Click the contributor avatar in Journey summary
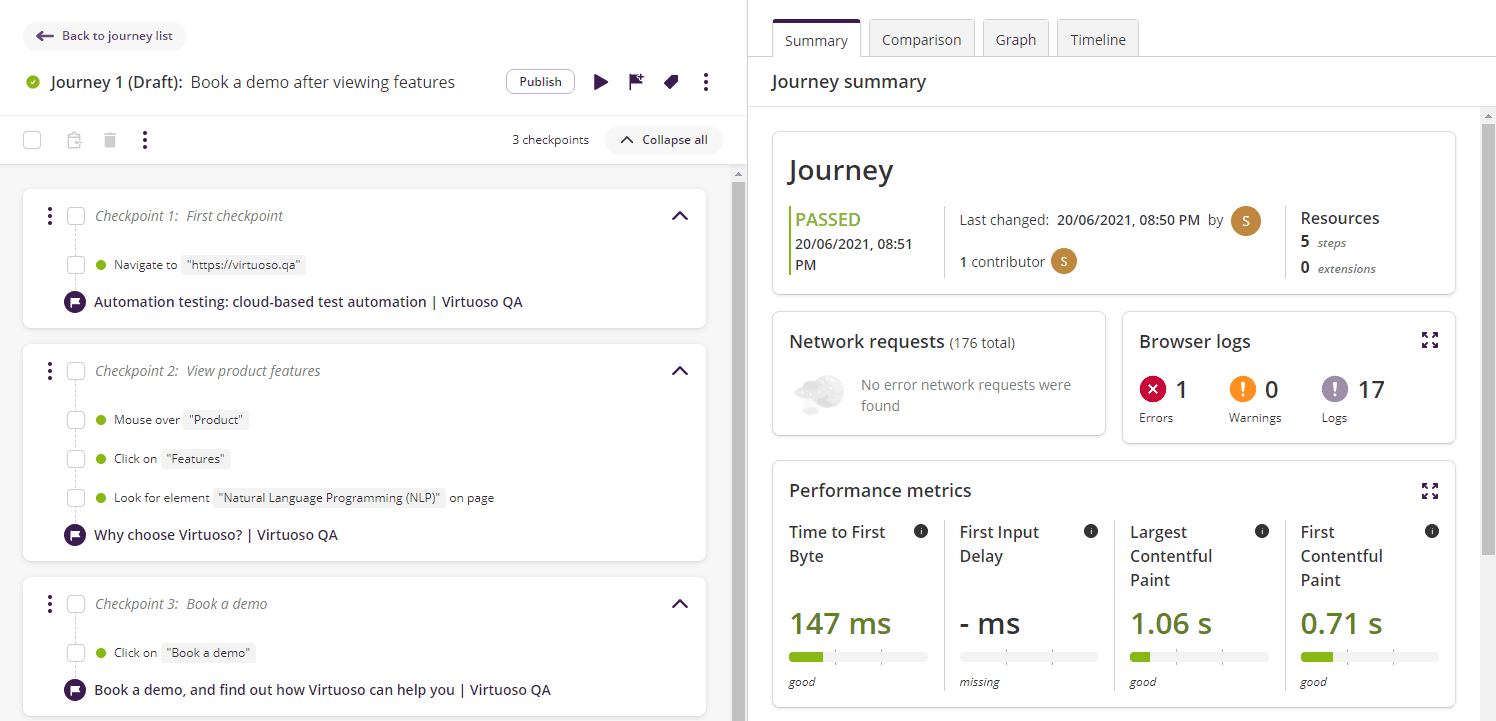This screenshot has height=721, width=1496. click(1064, 261)
